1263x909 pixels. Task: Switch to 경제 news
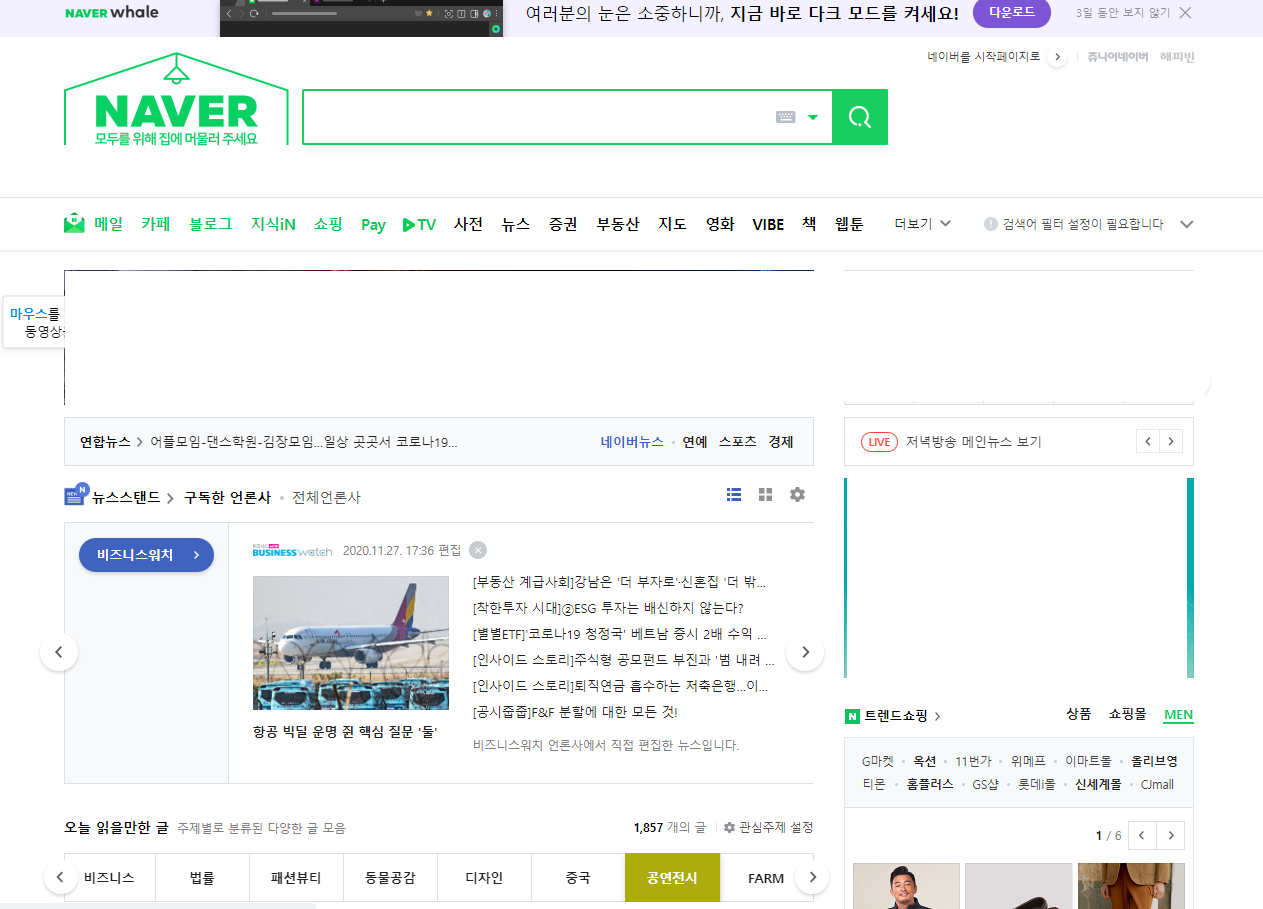(x=781, y=441)
